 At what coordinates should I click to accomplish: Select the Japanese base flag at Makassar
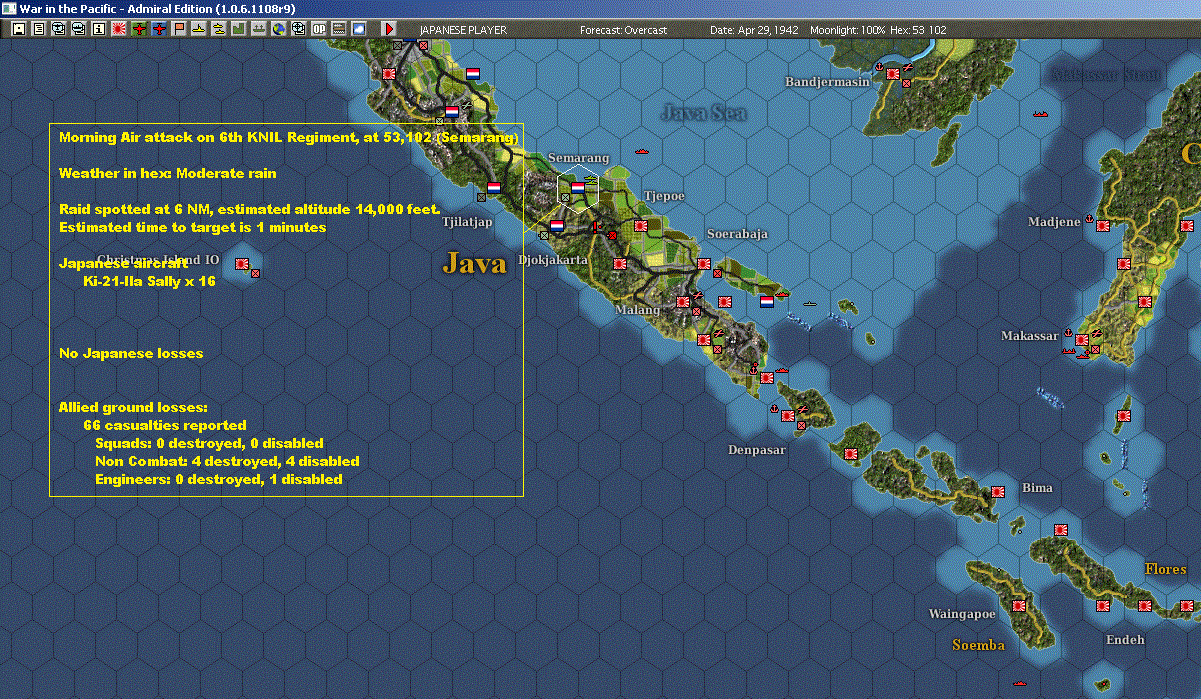tap(1082, 340)
